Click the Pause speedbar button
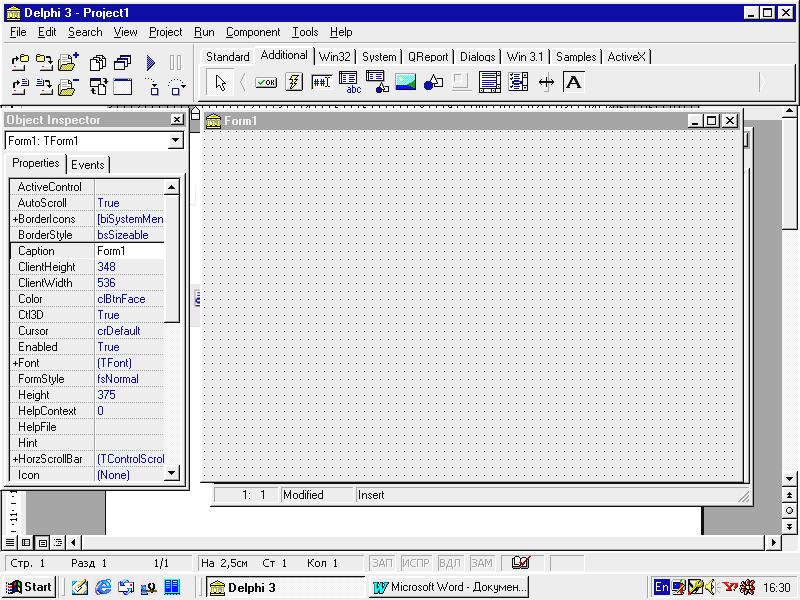800x600 pixels. (176, 63)
